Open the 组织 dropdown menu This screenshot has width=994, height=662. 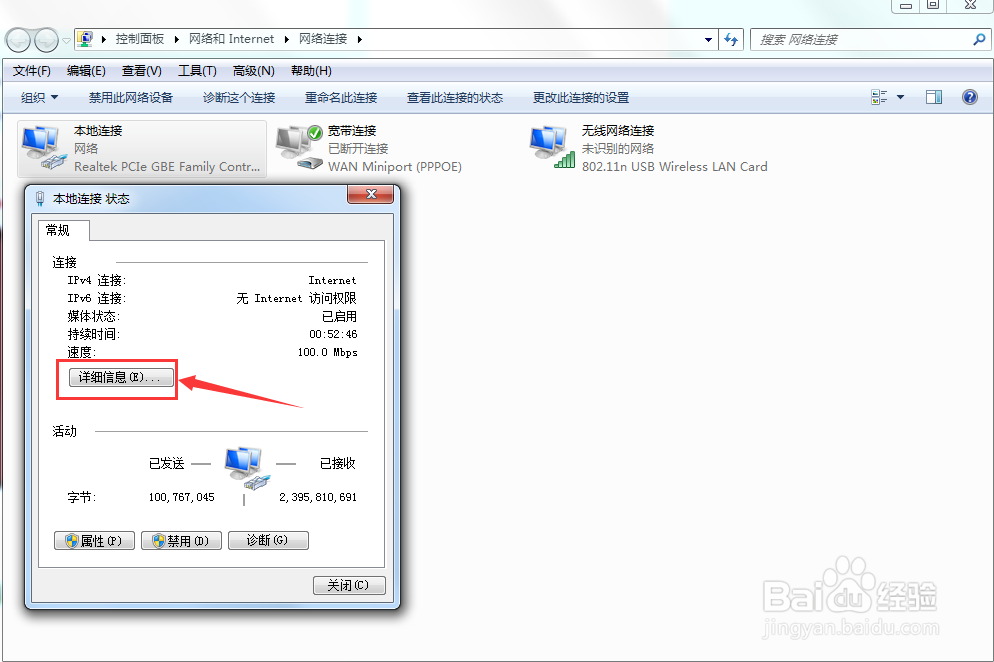pos(38,97)
